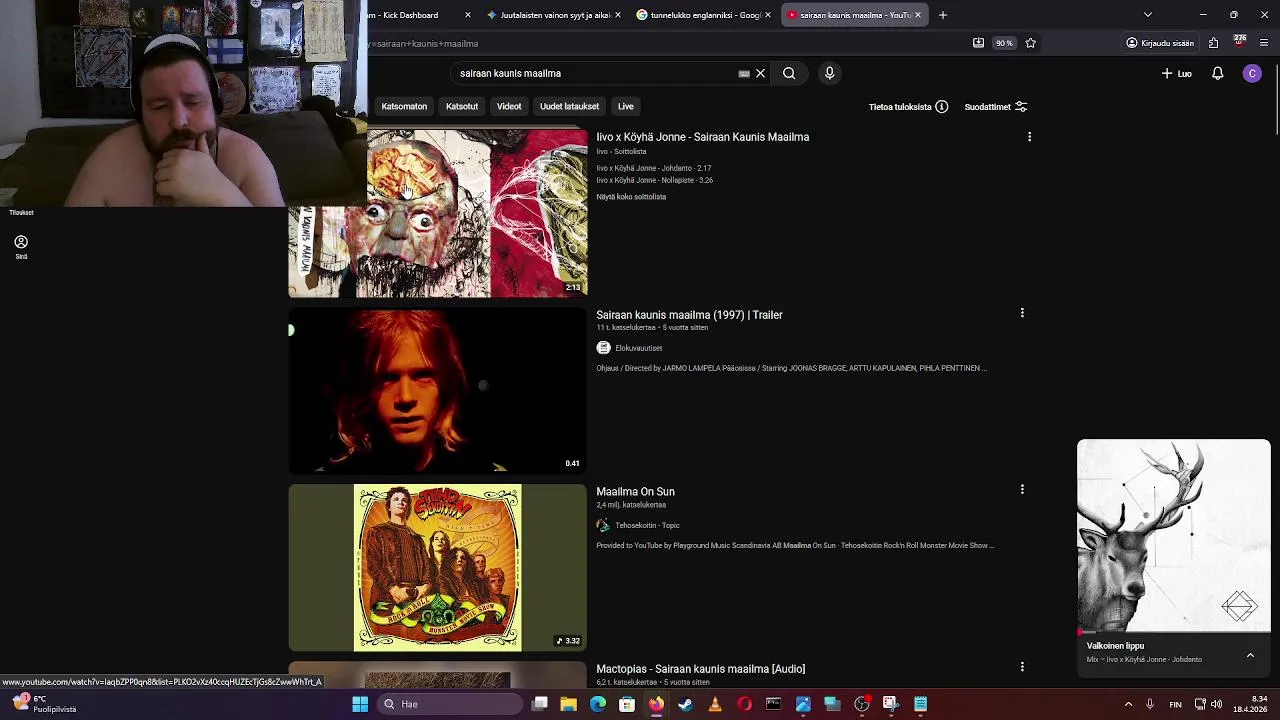Click the browser URL address field

(665, 43)
